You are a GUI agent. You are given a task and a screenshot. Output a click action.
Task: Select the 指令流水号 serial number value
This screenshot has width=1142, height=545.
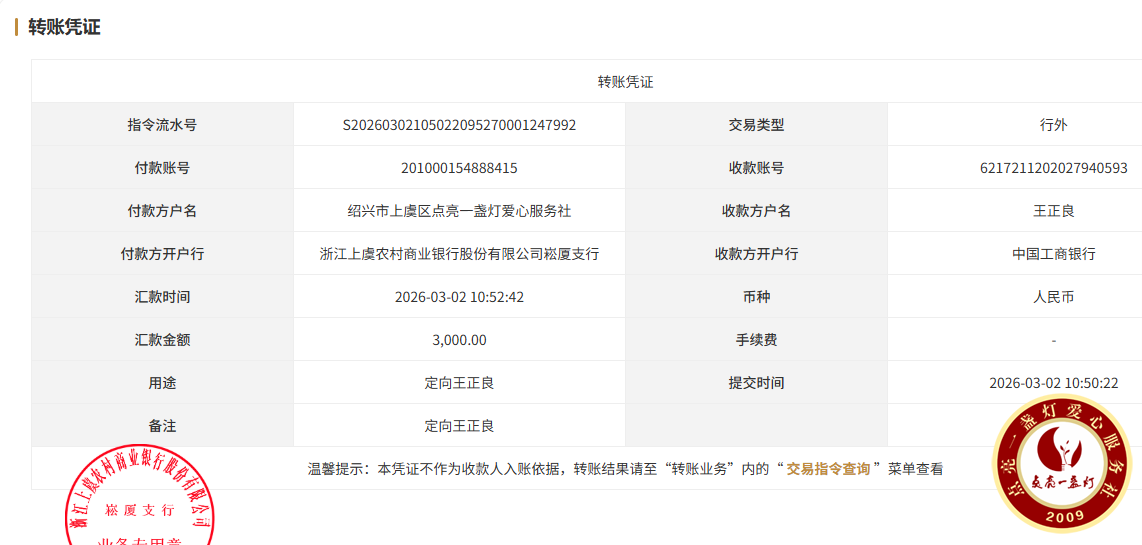459,125
